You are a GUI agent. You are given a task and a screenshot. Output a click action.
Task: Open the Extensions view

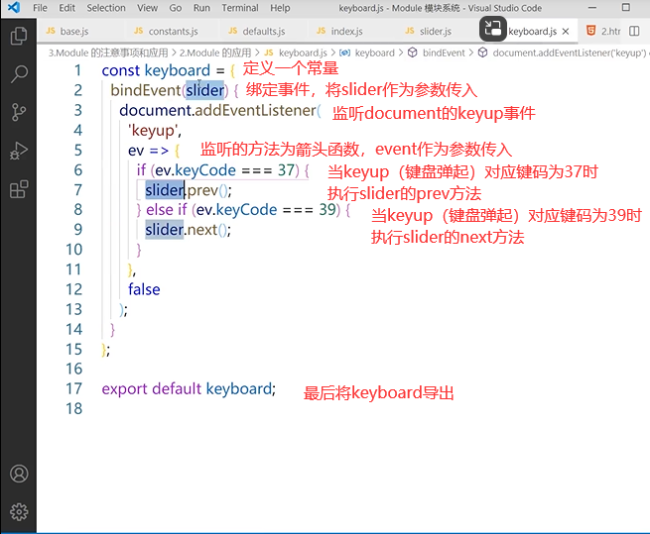[19, 189]
